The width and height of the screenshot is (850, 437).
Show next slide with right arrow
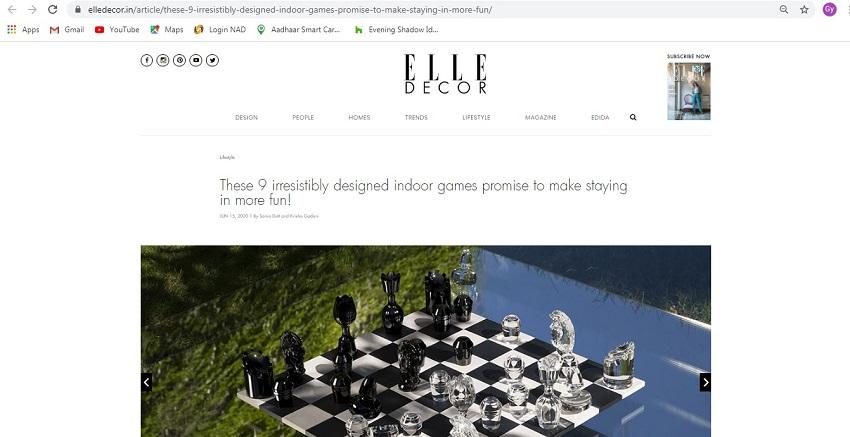[x=705, y=382]
